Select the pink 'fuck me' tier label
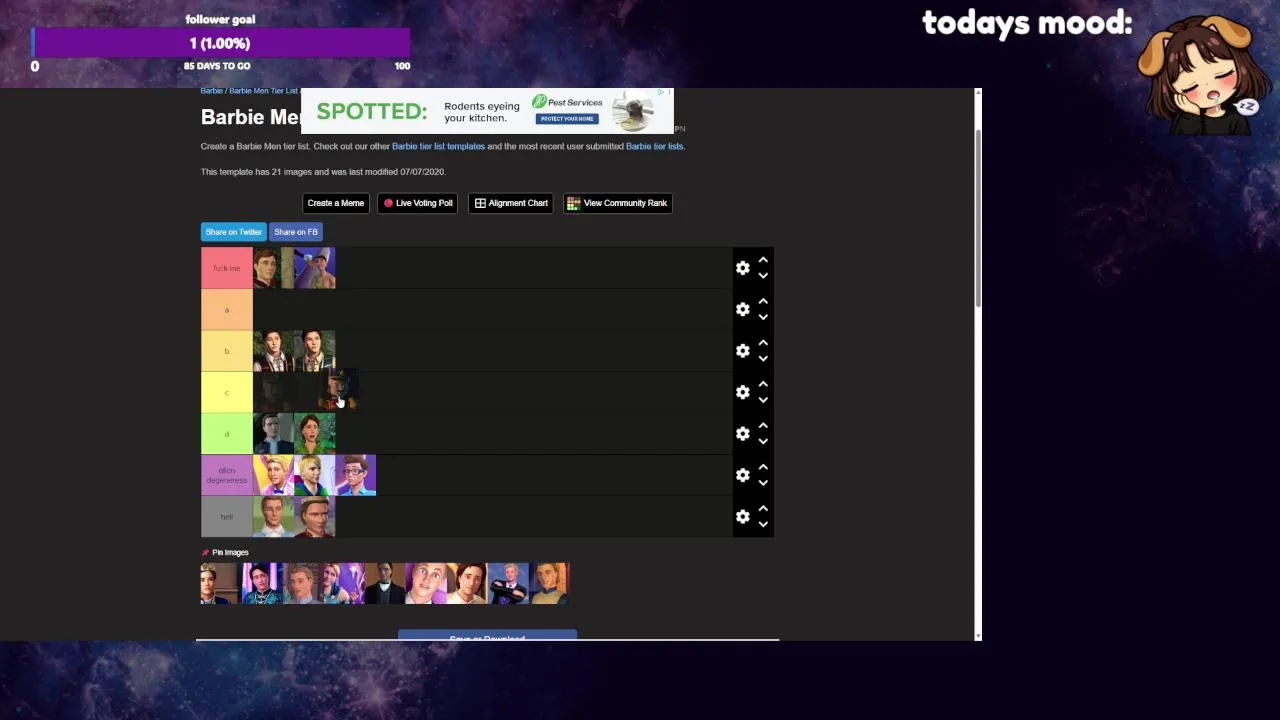1280x720 pixels. click(x=227, y=268)
